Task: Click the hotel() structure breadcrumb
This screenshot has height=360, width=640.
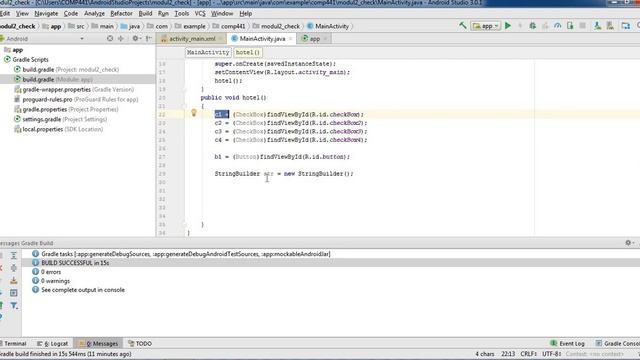Action: 248,52
